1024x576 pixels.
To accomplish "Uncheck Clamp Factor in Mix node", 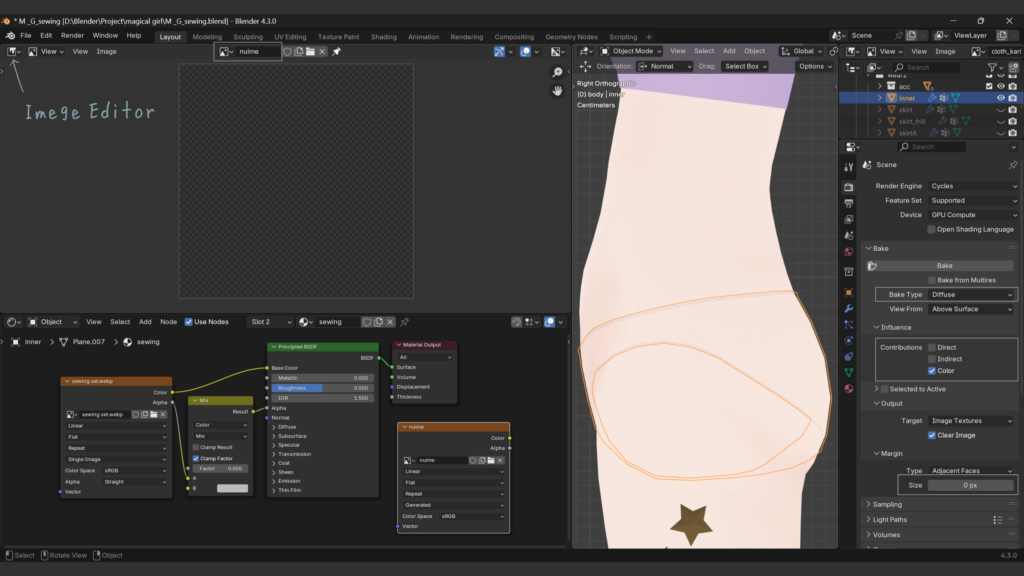I will click(196, 458).
